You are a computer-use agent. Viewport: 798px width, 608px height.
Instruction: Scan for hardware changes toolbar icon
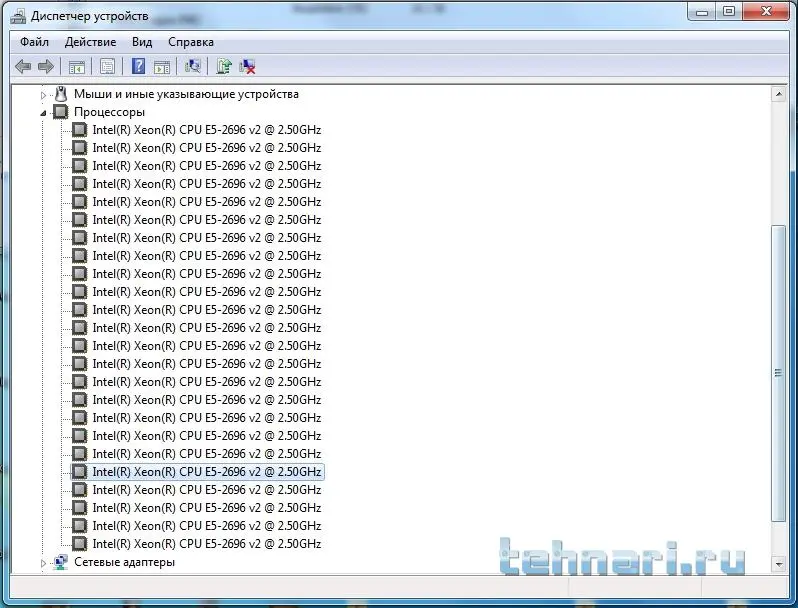(x=192, y=66)
